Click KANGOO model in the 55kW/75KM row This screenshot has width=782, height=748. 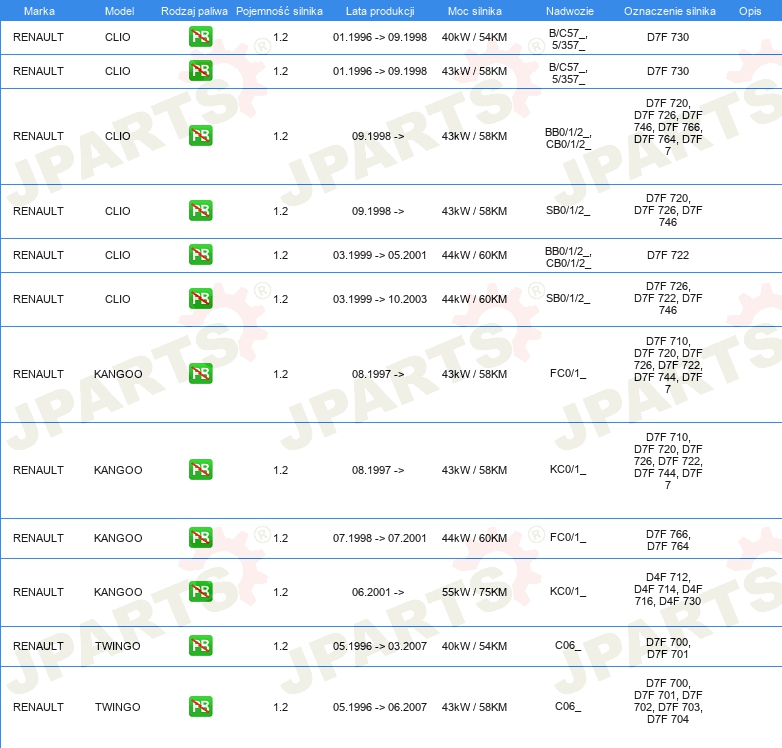(x=118, y=592)
